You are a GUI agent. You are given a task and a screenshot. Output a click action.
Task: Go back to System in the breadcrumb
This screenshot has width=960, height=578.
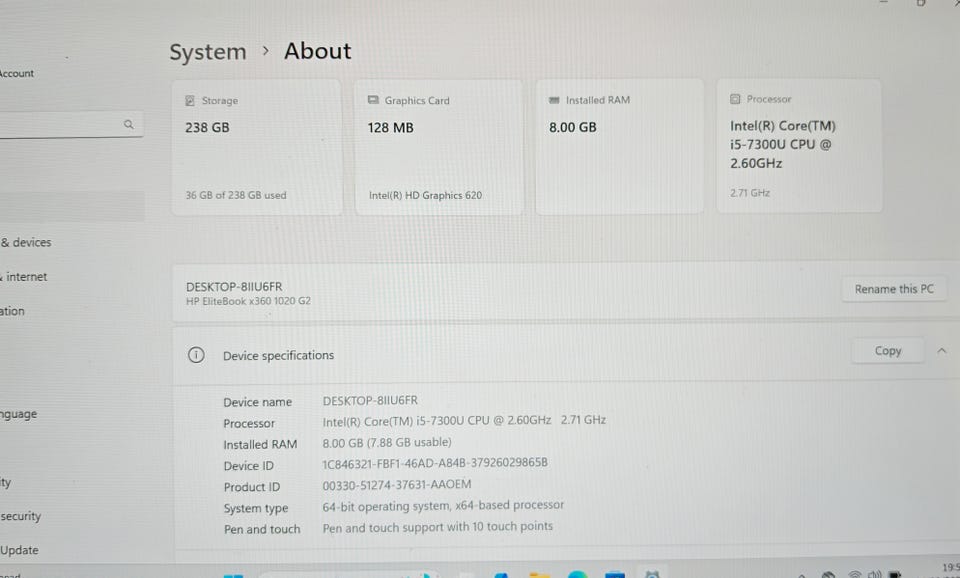(x=208, y=52)
